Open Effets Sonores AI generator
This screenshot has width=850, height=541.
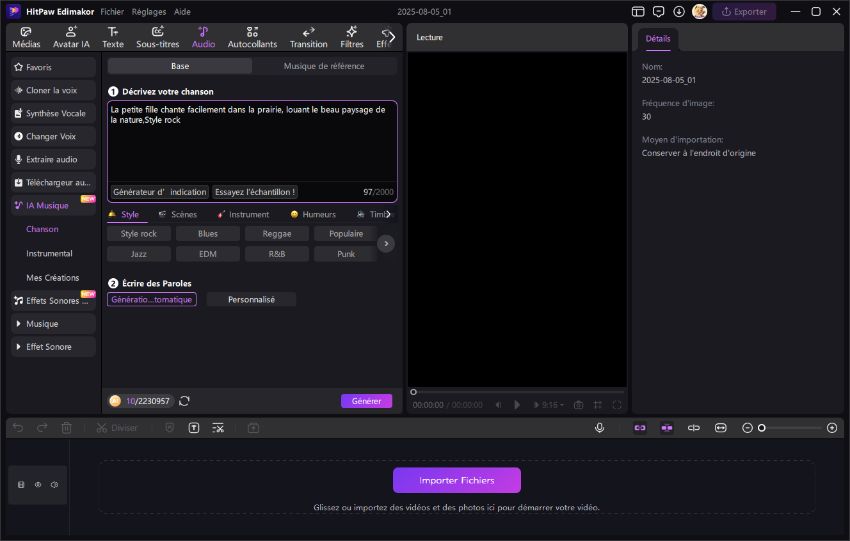(x=53, y=301)
